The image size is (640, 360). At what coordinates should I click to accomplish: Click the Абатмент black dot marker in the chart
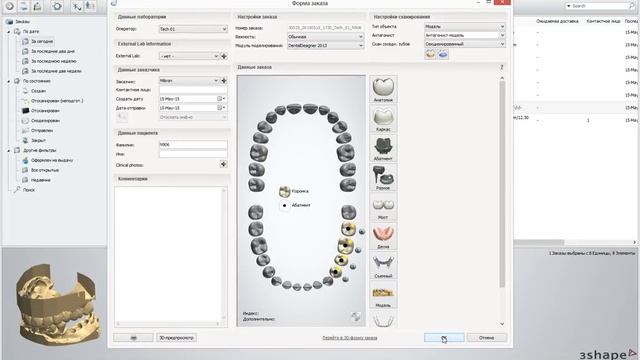click(x=284, y=205)
